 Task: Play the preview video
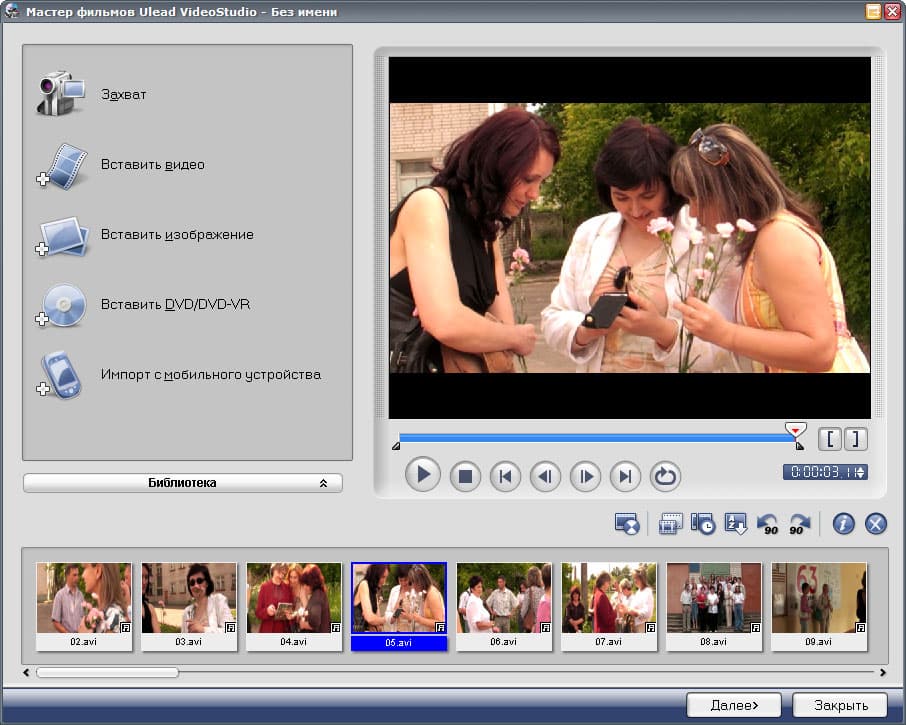(423, 475)
